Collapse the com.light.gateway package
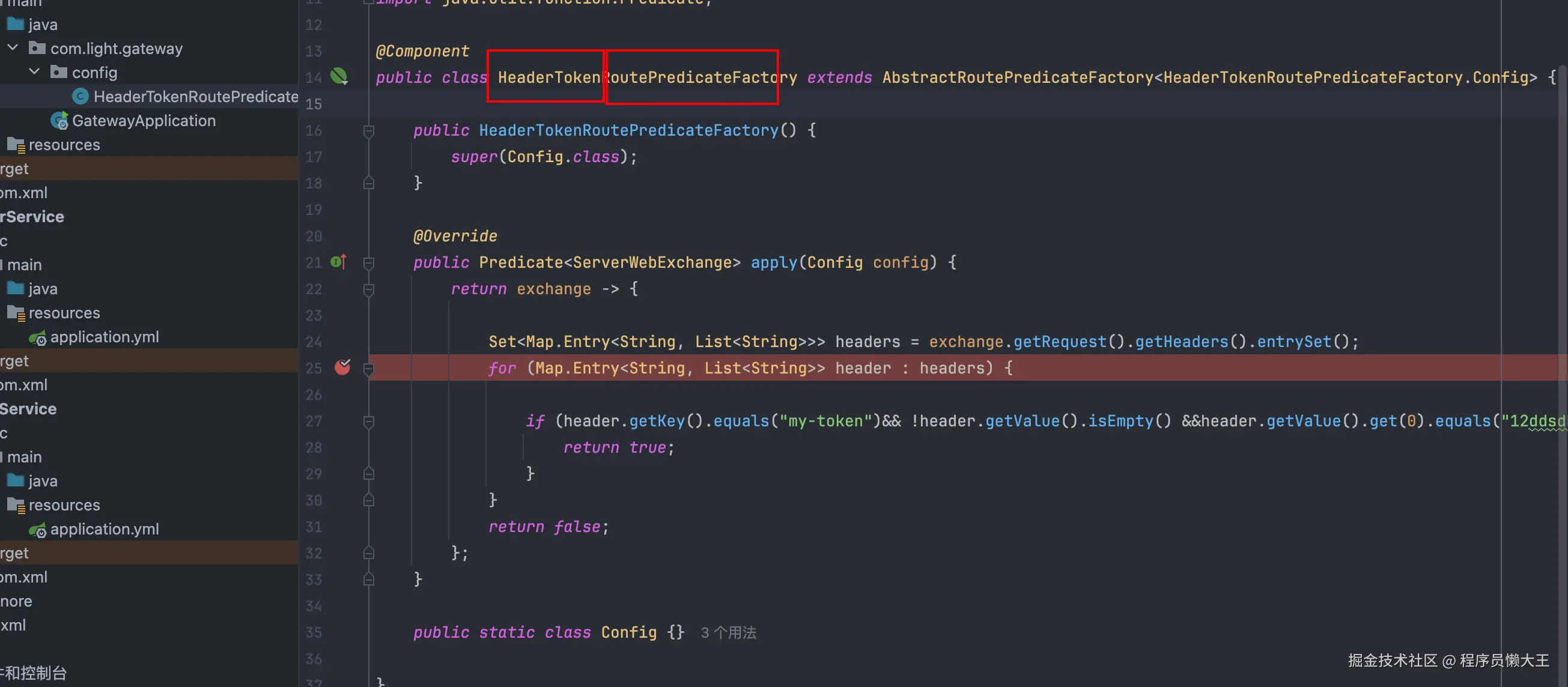The image size is (1568, 687). 13,47
